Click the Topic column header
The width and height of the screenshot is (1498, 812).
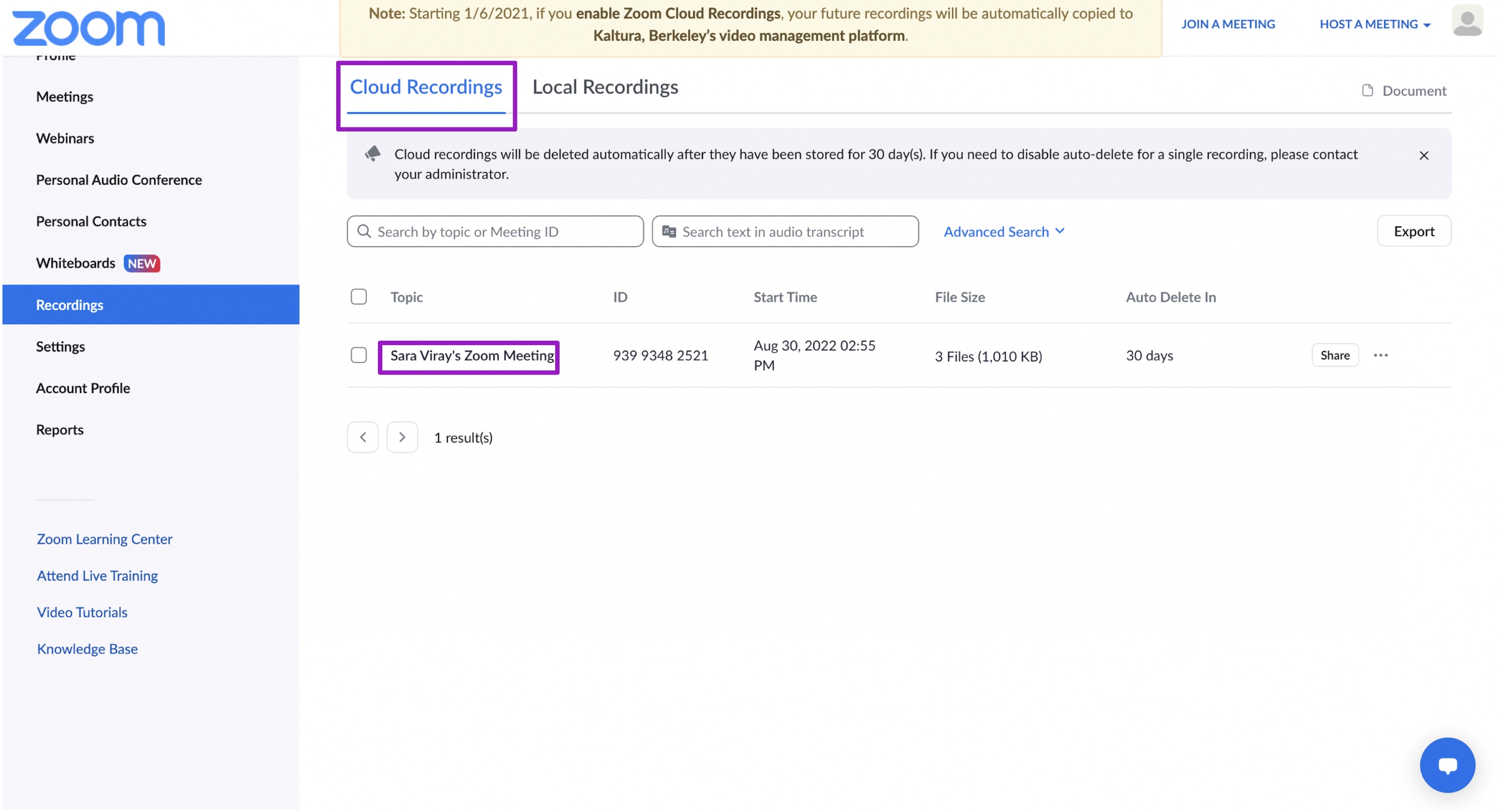click(407, 297)
